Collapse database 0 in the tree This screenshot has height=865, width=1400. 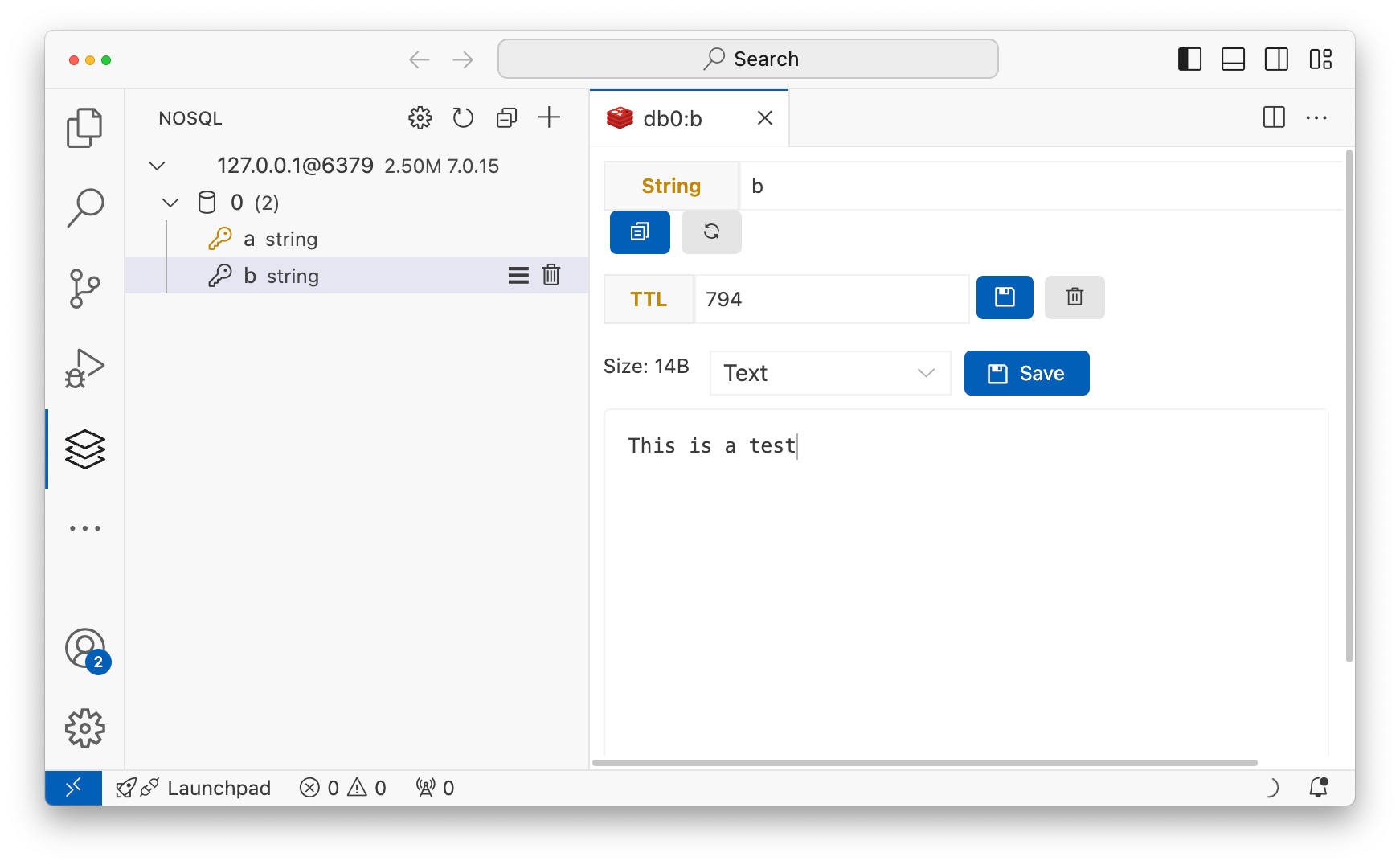pyautogui.click(x=170, y=203)
